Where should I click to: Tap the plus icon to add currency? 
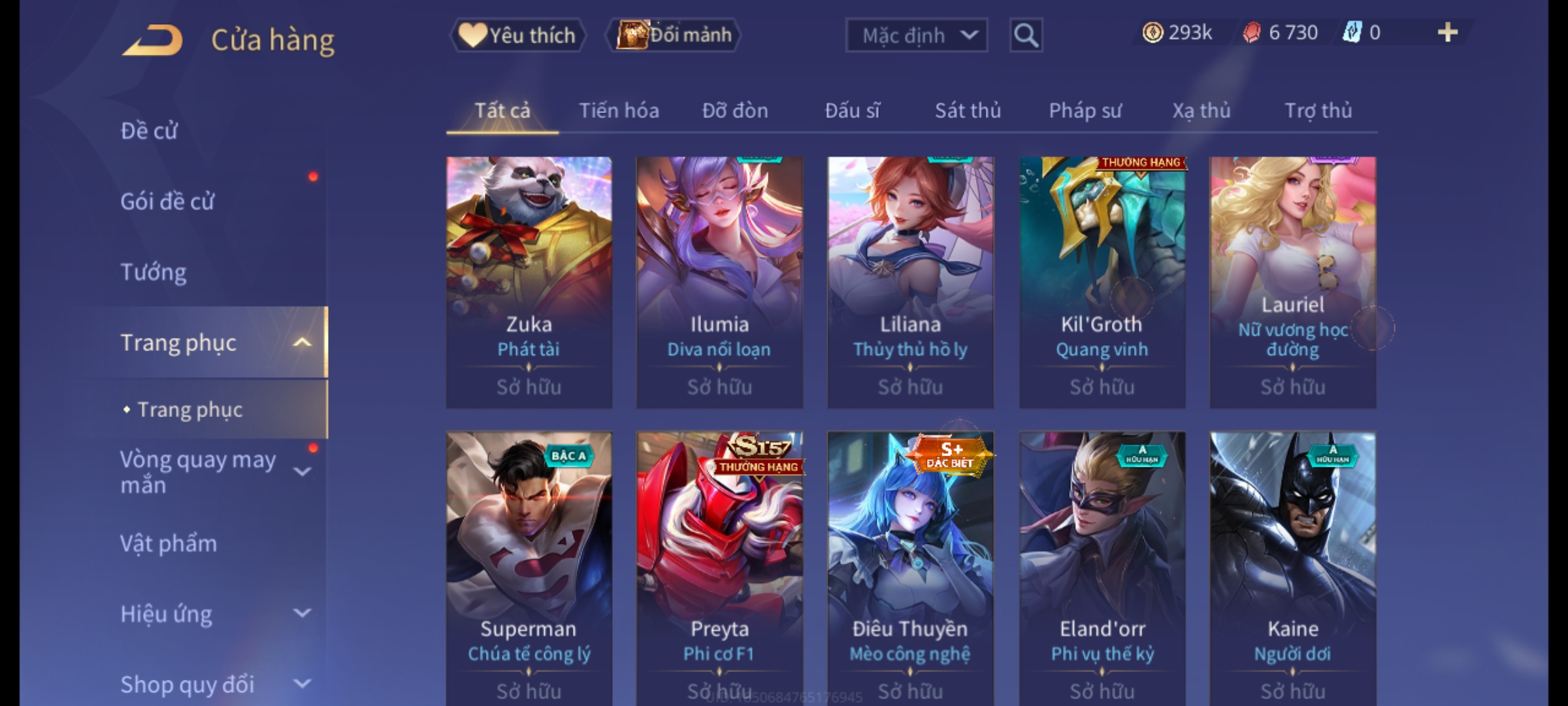(x=1448, y=33)
